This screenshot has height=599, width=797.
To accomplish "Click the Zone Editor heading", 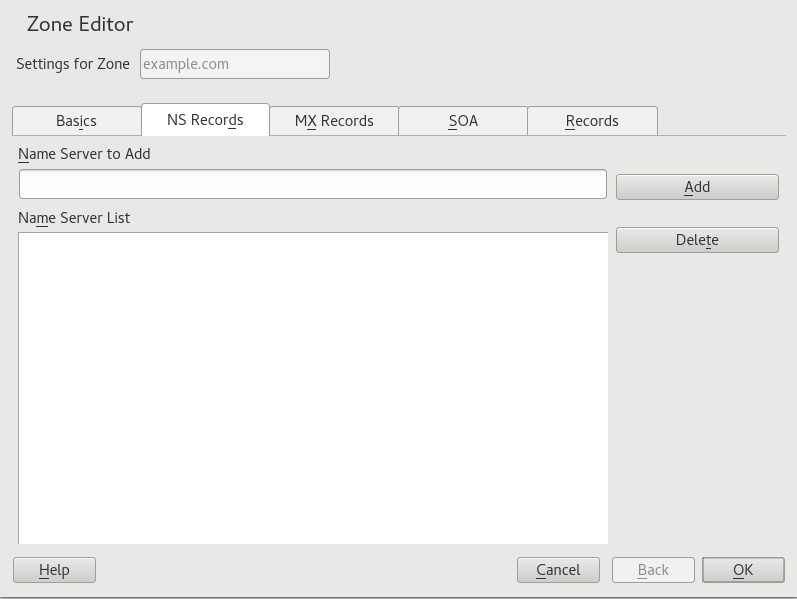I will (x=80, y=24).
